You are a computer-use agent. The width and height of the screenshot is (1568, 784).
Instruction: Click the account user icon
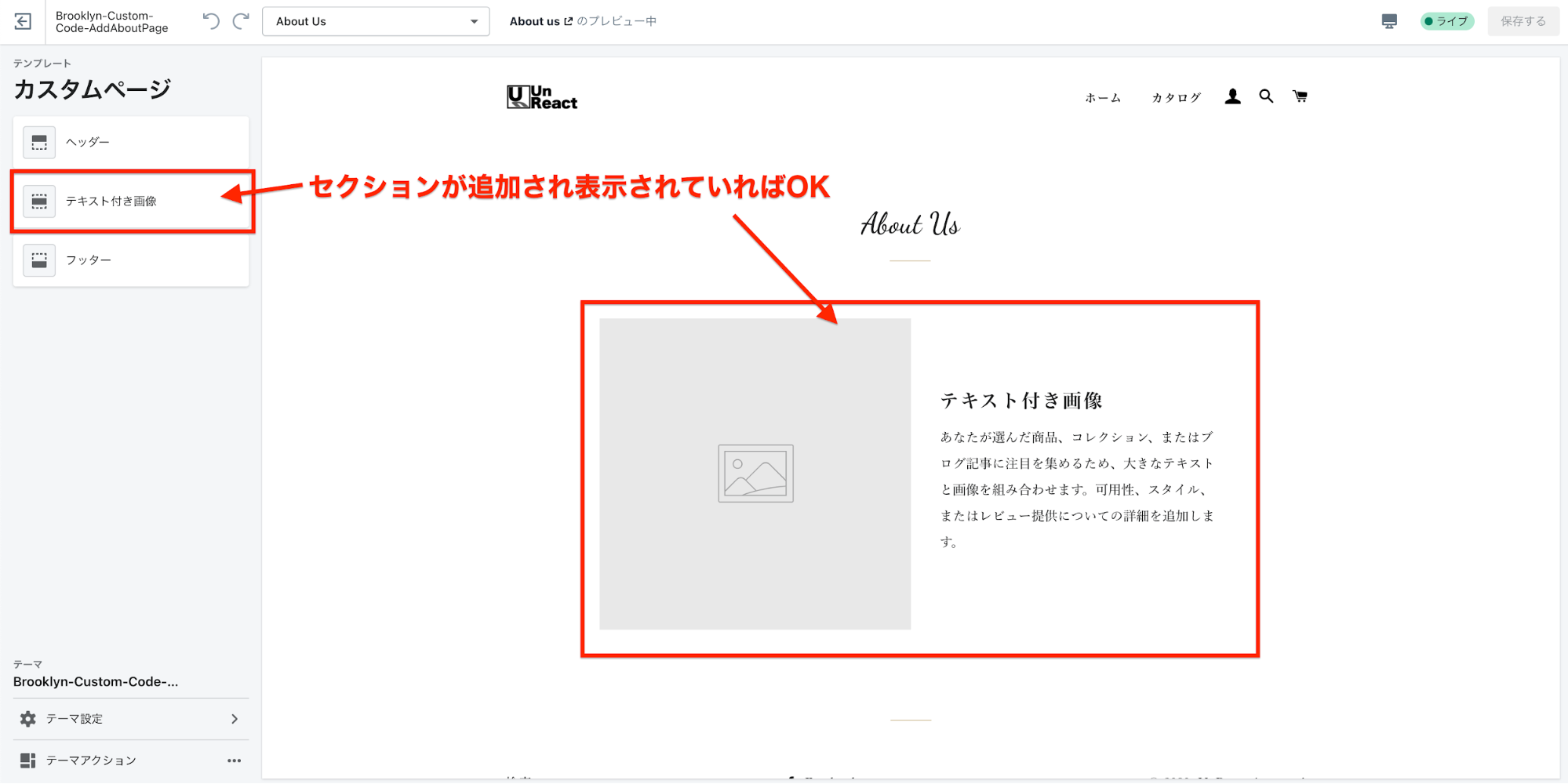tap(1232, 96)
